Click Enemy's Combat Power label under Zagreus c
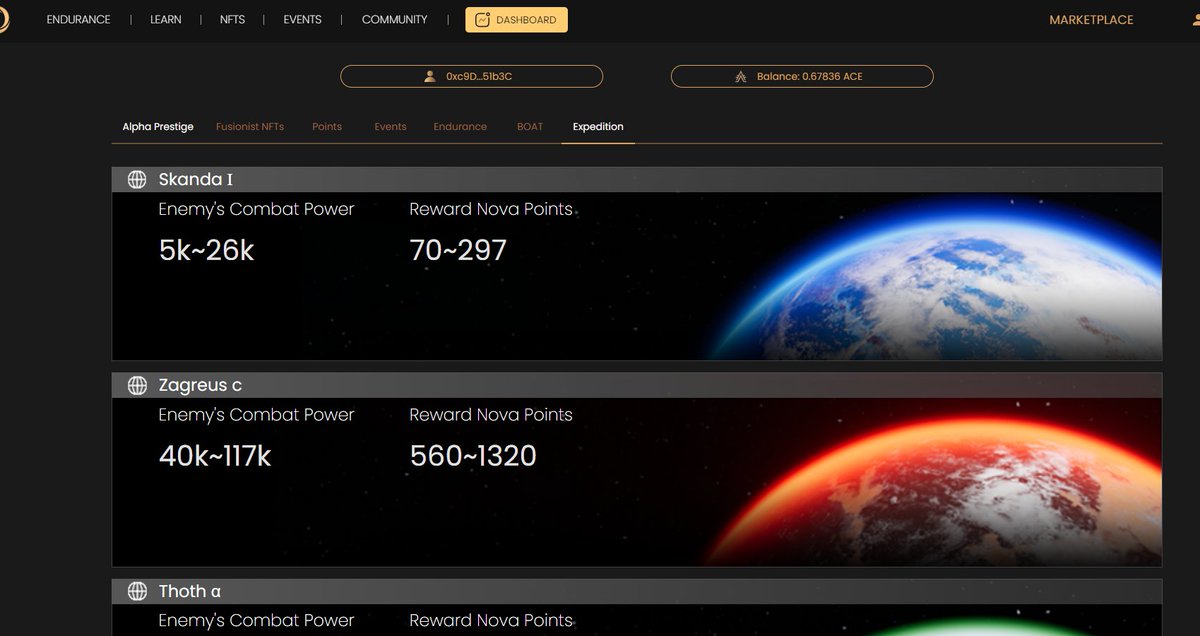1200x636 pixels. pyautogui.click(x=256, y=415)
